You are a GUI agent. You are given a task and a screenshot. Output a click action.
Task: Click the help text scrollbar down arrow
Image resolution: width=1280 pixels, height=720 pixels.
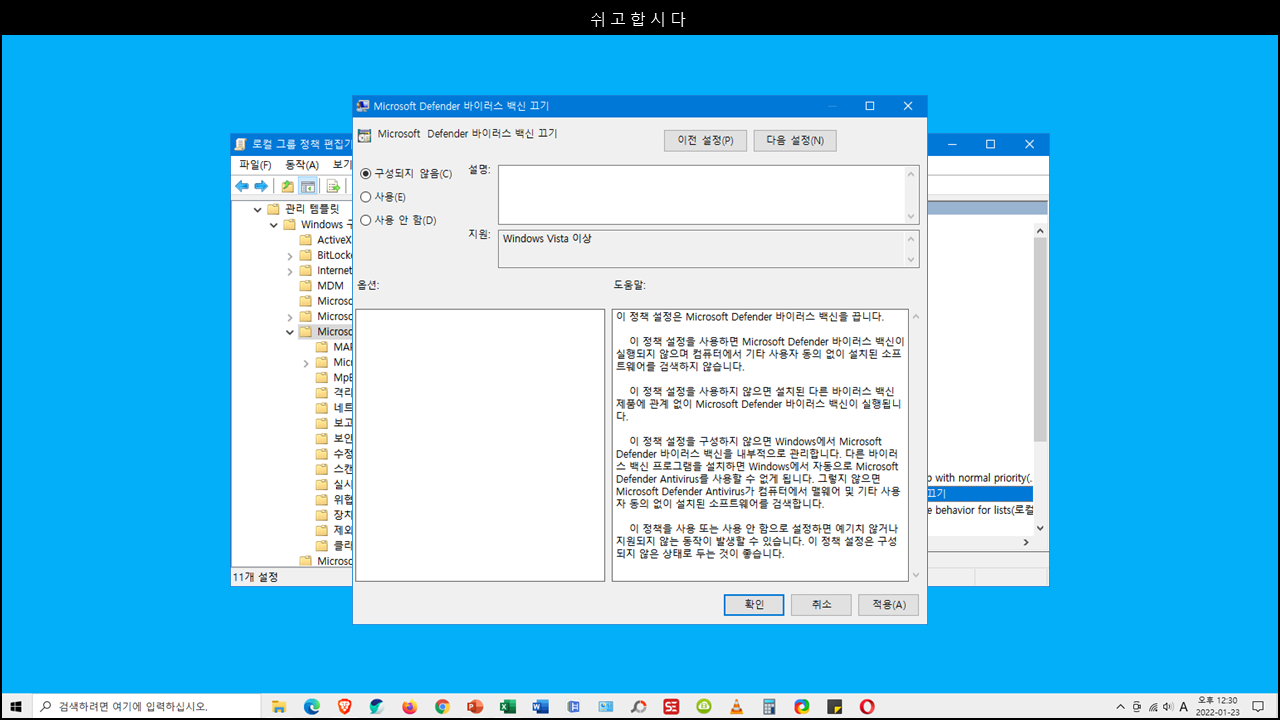[x=914, y=574]
